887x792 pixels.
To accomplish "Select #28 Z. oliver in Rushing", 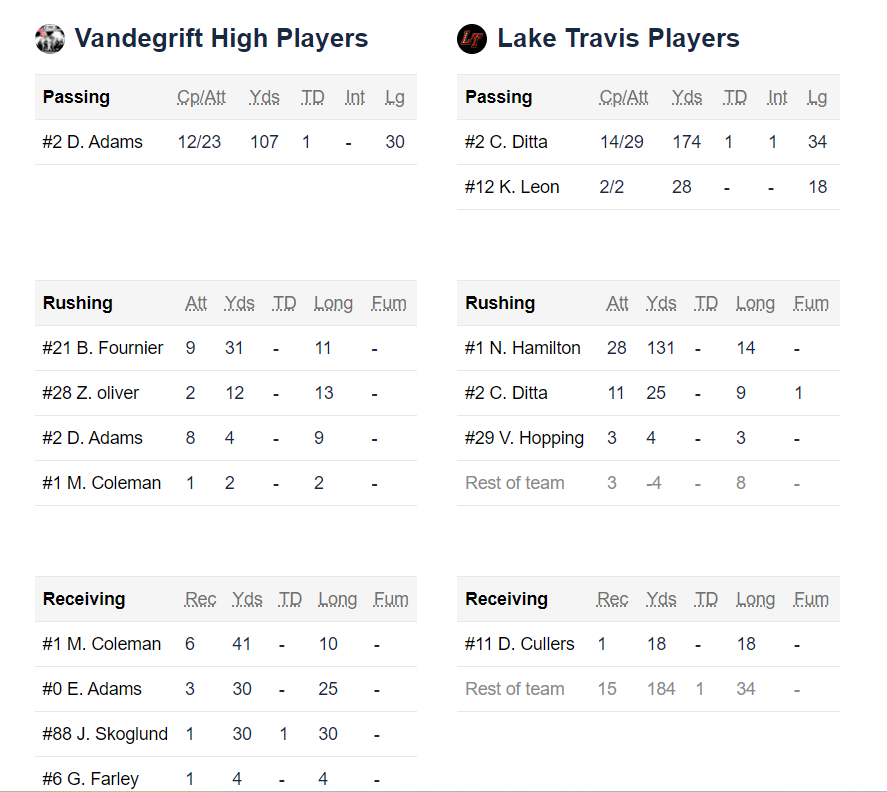I will pos(91,393).
